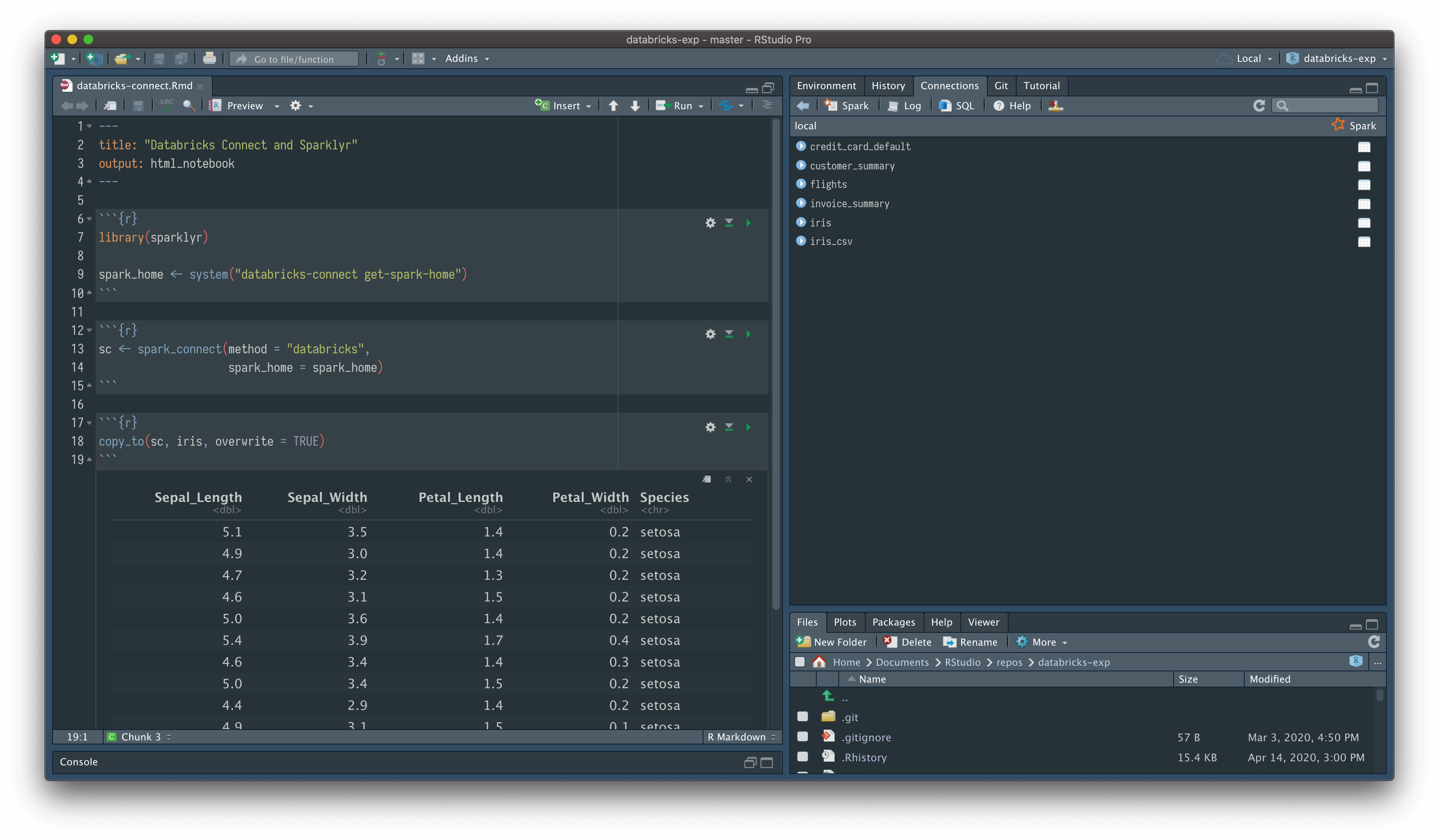This screenshot has height=840, width=1439.
Task: Refresh connections with the circular arrow icon
Action: point(1259,105)
